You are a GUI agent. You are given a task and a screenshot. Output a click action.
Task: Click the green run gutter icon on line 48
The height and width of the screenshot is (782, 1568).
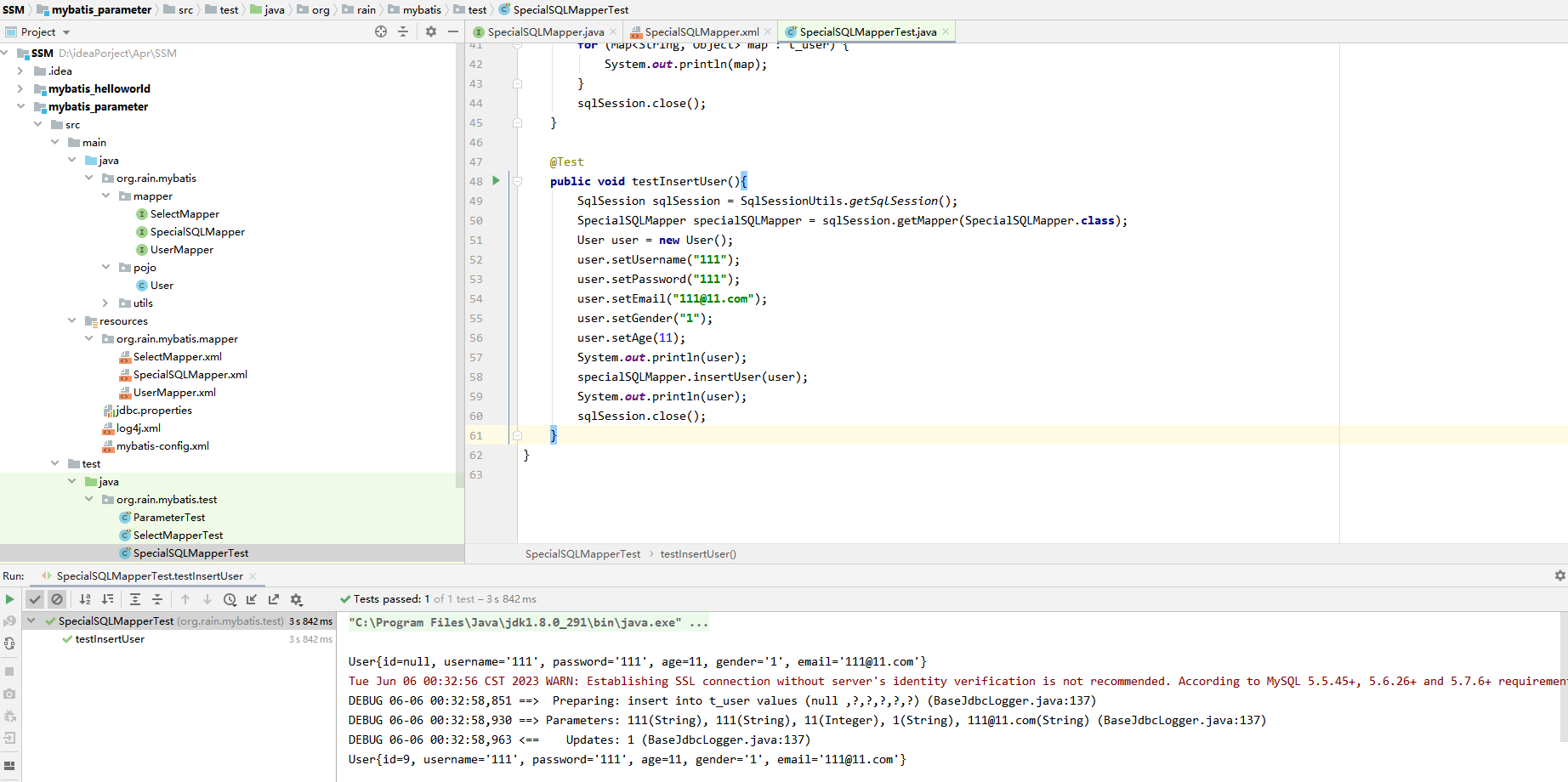click(496, 181)
